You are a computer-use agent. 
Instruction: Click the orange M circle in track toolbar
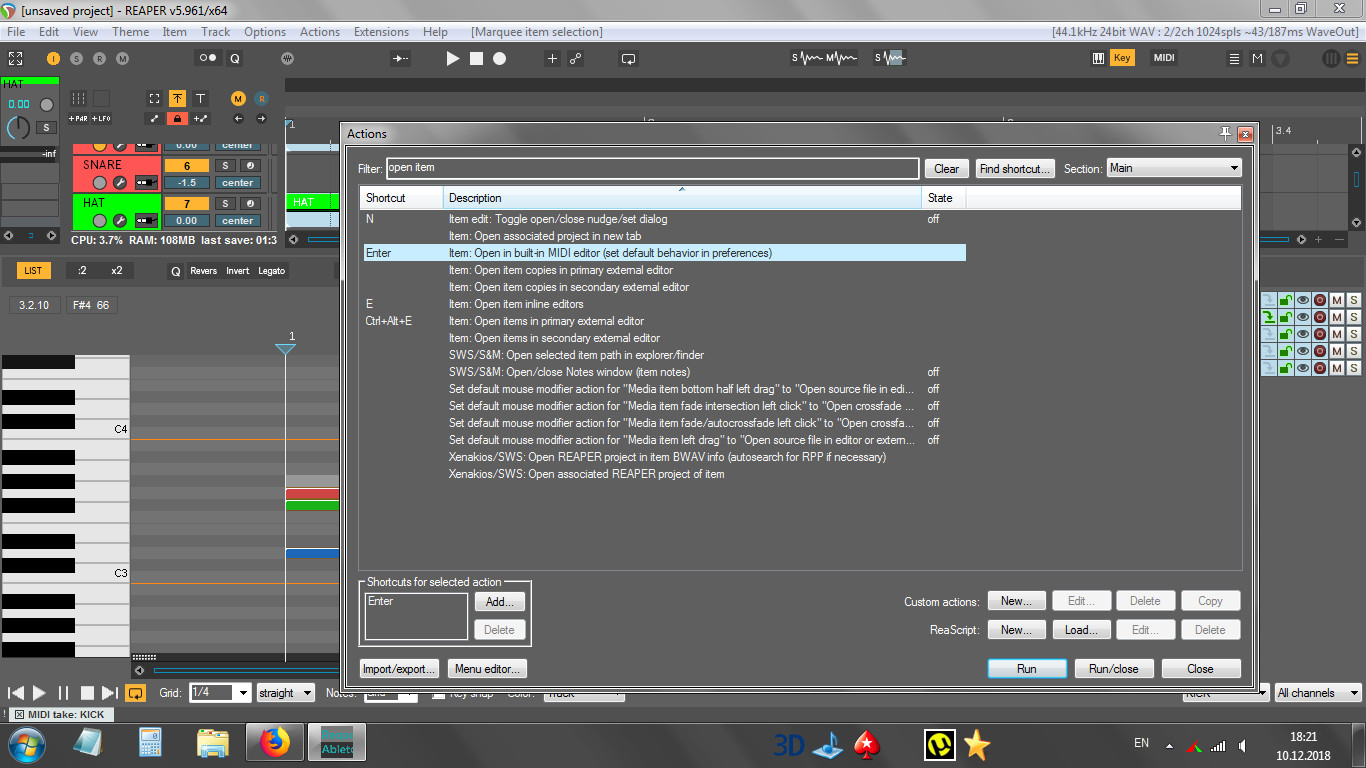238,98
